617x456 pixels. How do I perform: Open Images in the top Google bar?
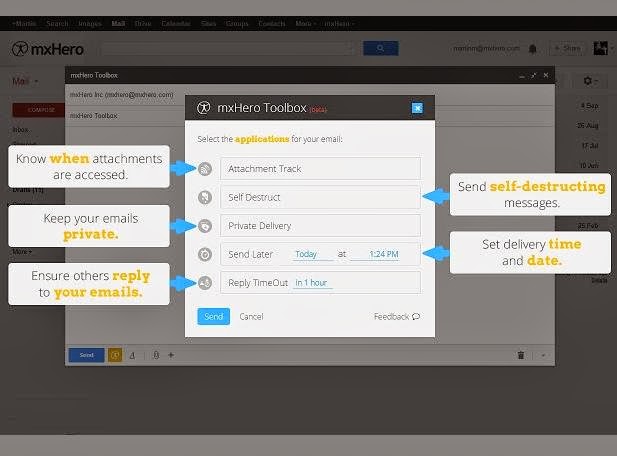coord(90,24)
